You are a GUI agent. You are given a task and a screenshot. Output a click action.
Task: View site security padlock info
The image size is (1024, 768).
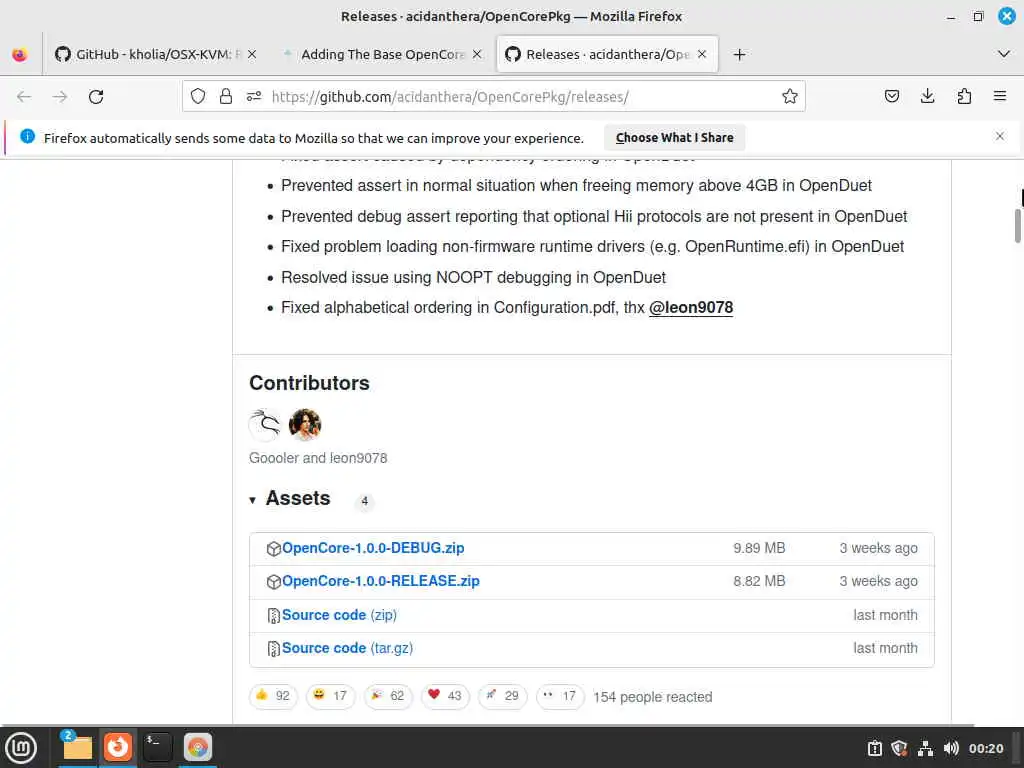click(x=226, y=97)
